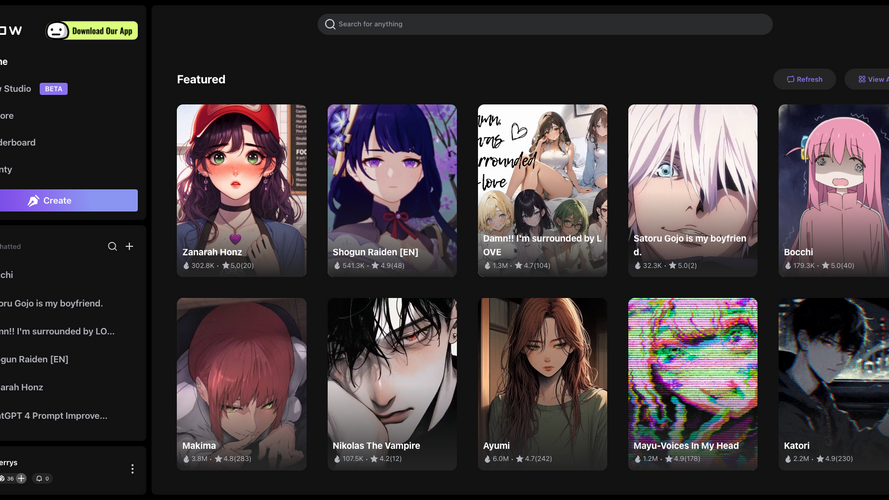Click the flame icon beside 179.3K on Bocchi
Screen dimensions: 889x500
tap(788, 265)
